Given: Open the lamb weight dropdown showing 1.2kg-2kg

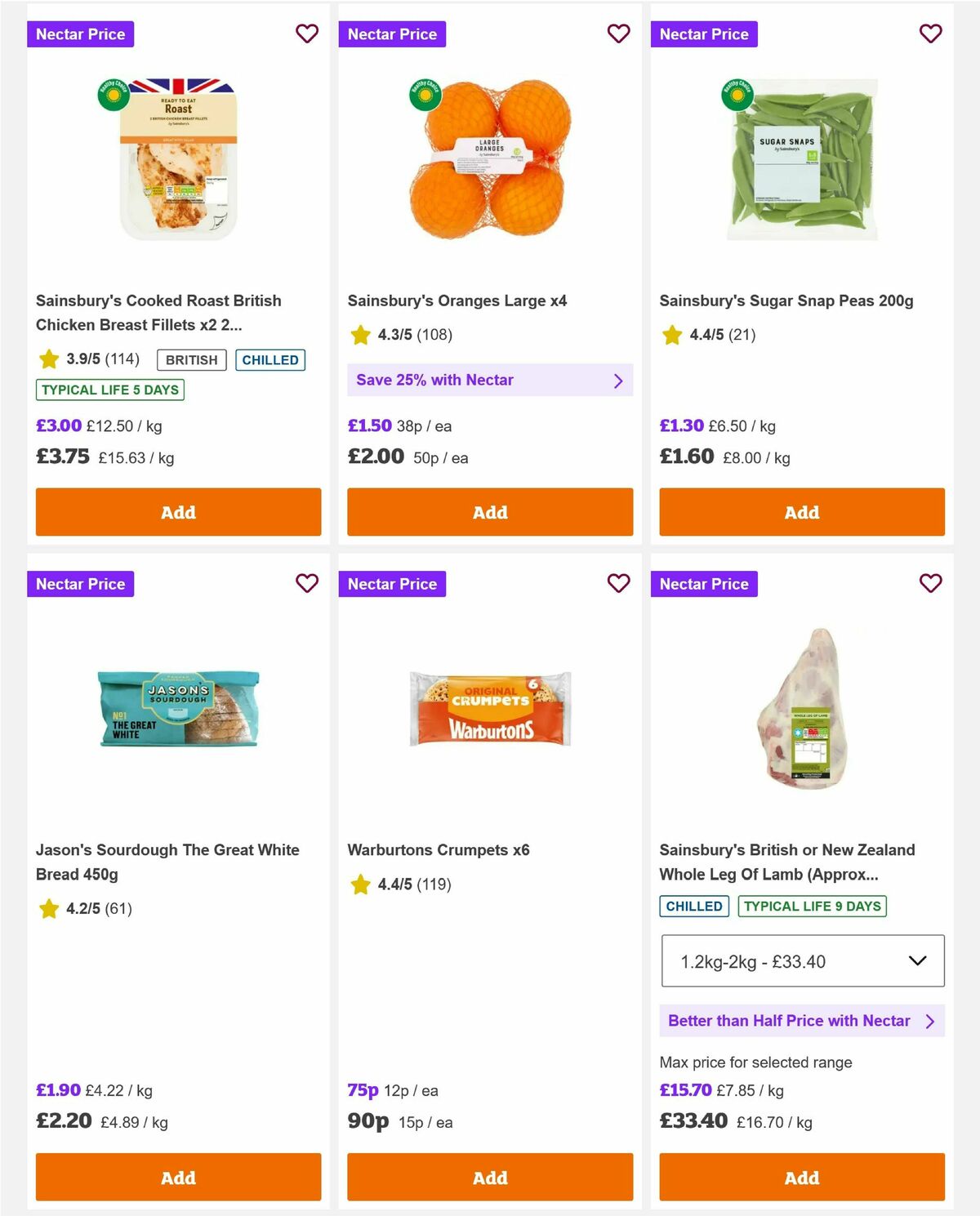Looking at the screenshot, I should pyautogui.click(x=801, y=960).
